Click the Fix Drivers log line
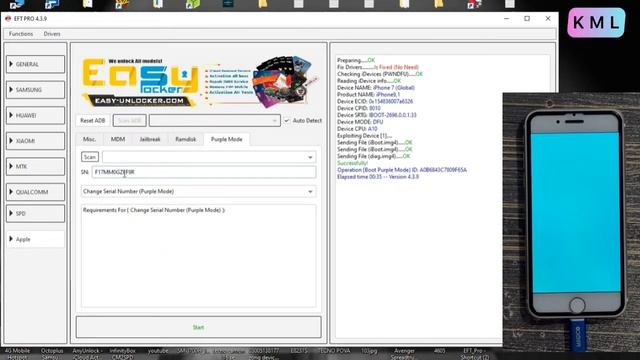The width and height of the screenshot is (640, 360). pos(378,67)
